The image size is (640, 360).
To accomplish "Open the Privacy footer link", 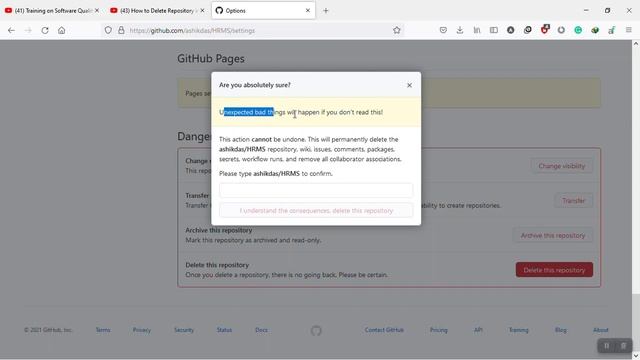I will (x=142, y=330).
